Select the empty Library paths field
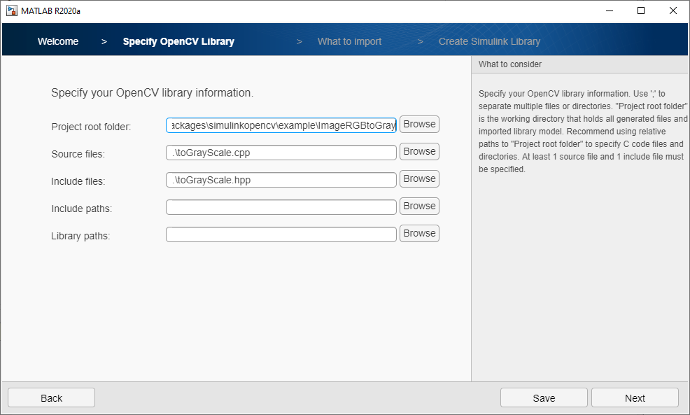Screen dimensions: 690x415 coord(281,234)
